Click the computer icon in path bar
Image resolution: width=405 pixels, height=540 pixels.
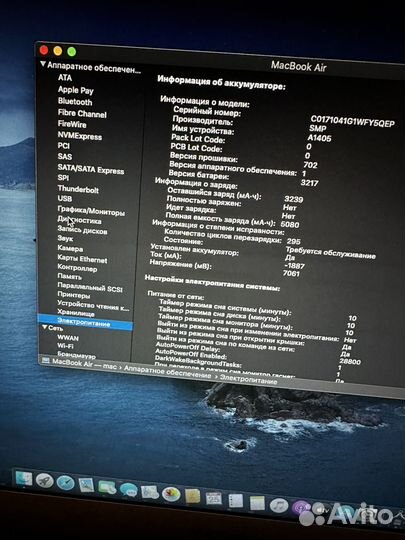tap(45, 360)
